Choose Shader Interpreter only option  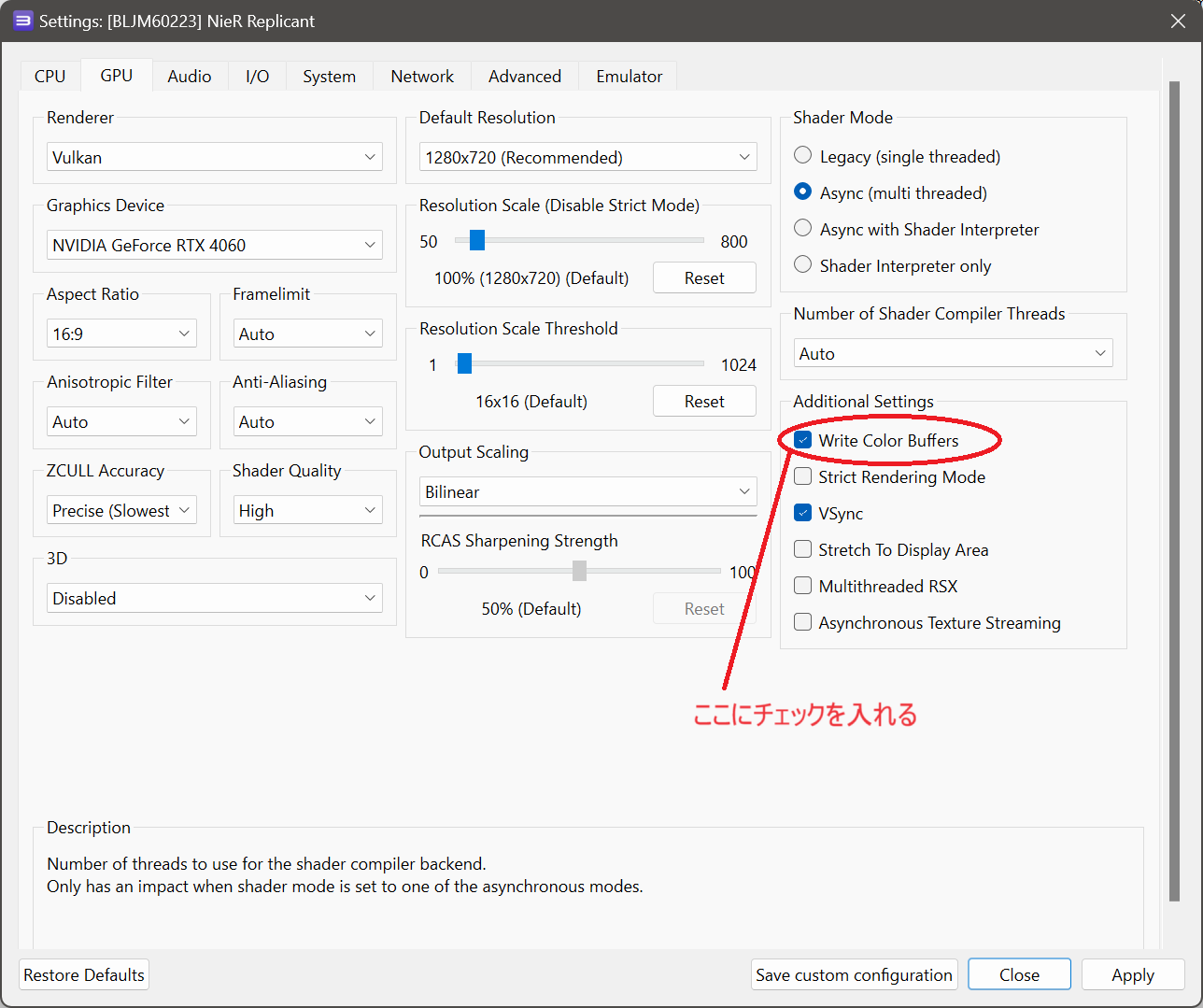pos(892,265)
